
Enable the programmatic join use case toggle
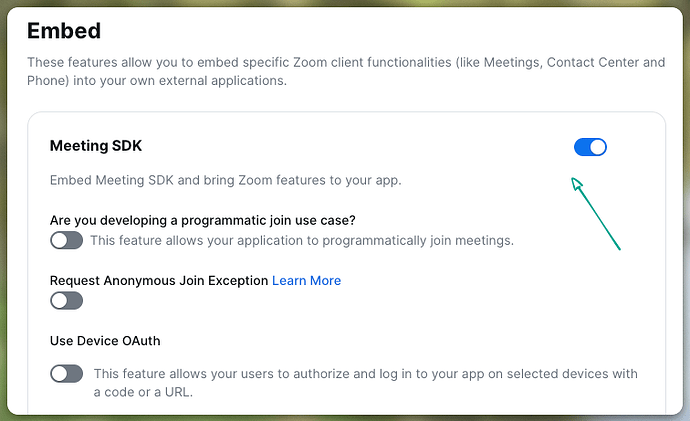click(66, 240)
